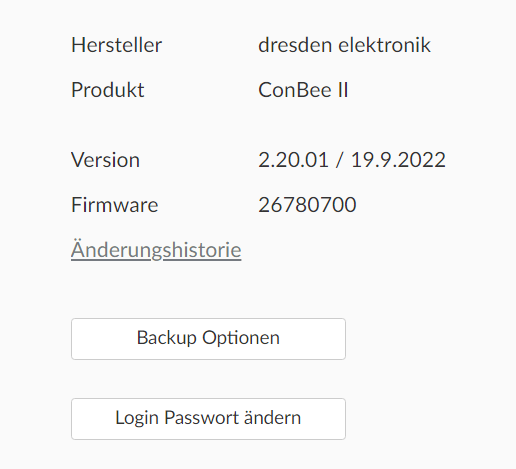
Task: Select the Produkt label
Action: 108,90
